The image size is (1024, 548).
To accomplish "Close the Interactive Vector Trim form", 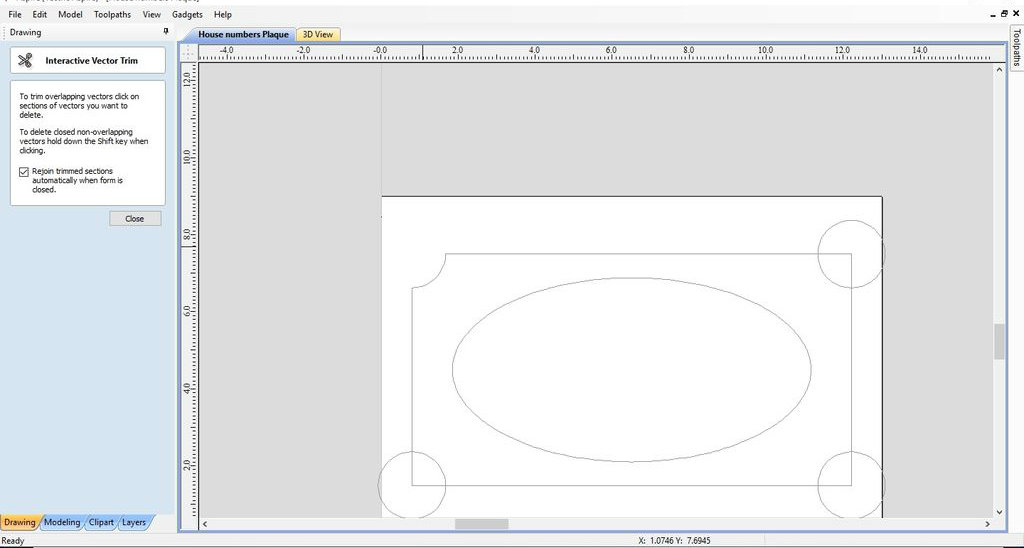I will pos(135,218).
